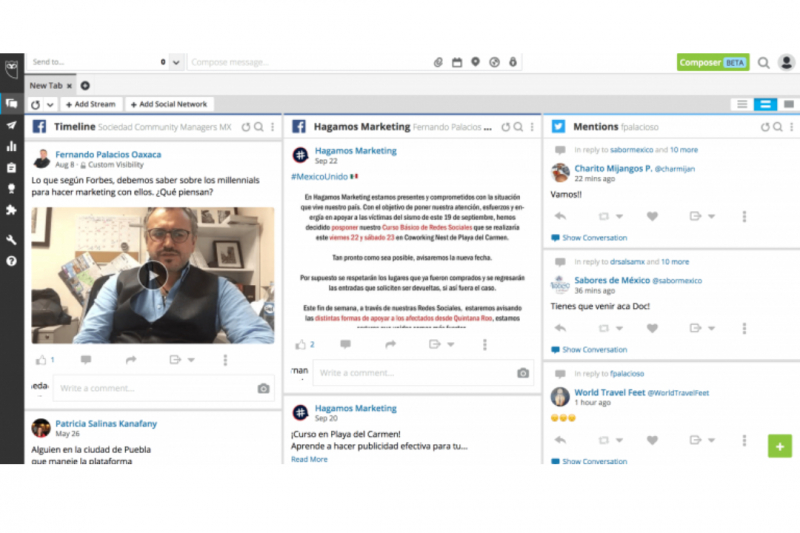The image size is (800, 533).
Task: Open the refresh interval dropdown arrow
Action: 50,104
